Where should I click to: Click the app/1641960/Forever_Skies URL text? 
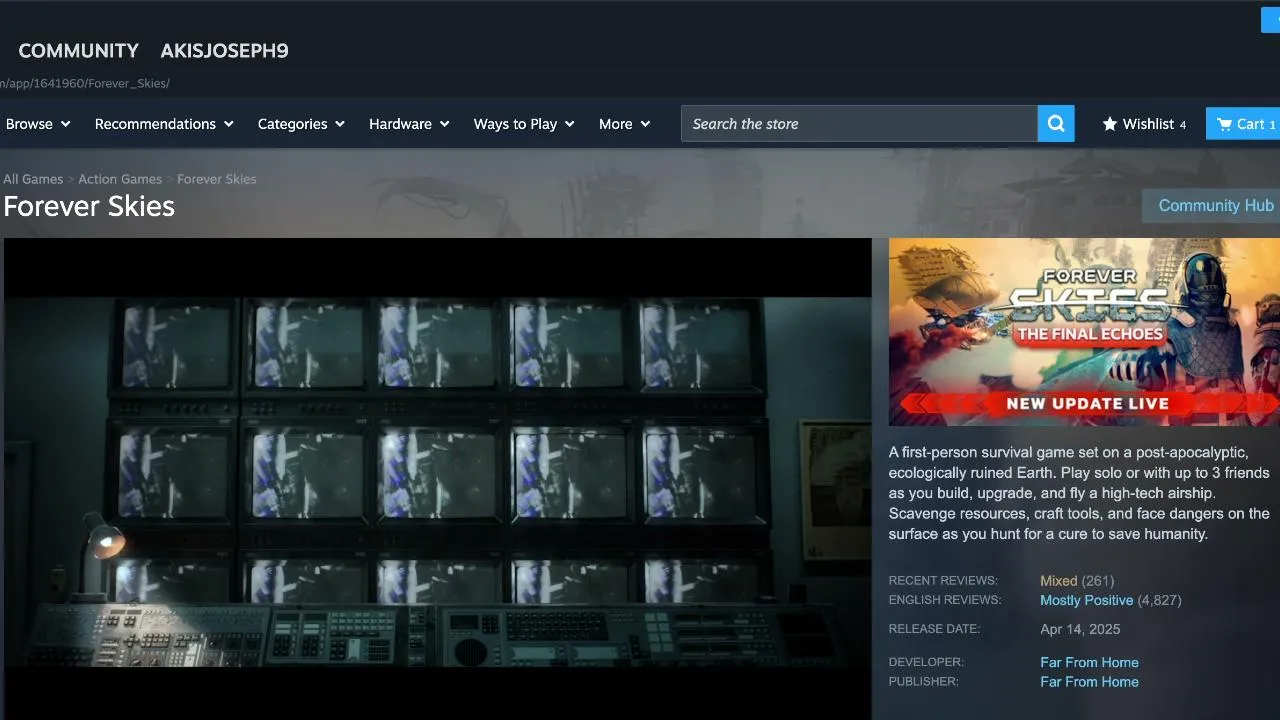[85, 84]
